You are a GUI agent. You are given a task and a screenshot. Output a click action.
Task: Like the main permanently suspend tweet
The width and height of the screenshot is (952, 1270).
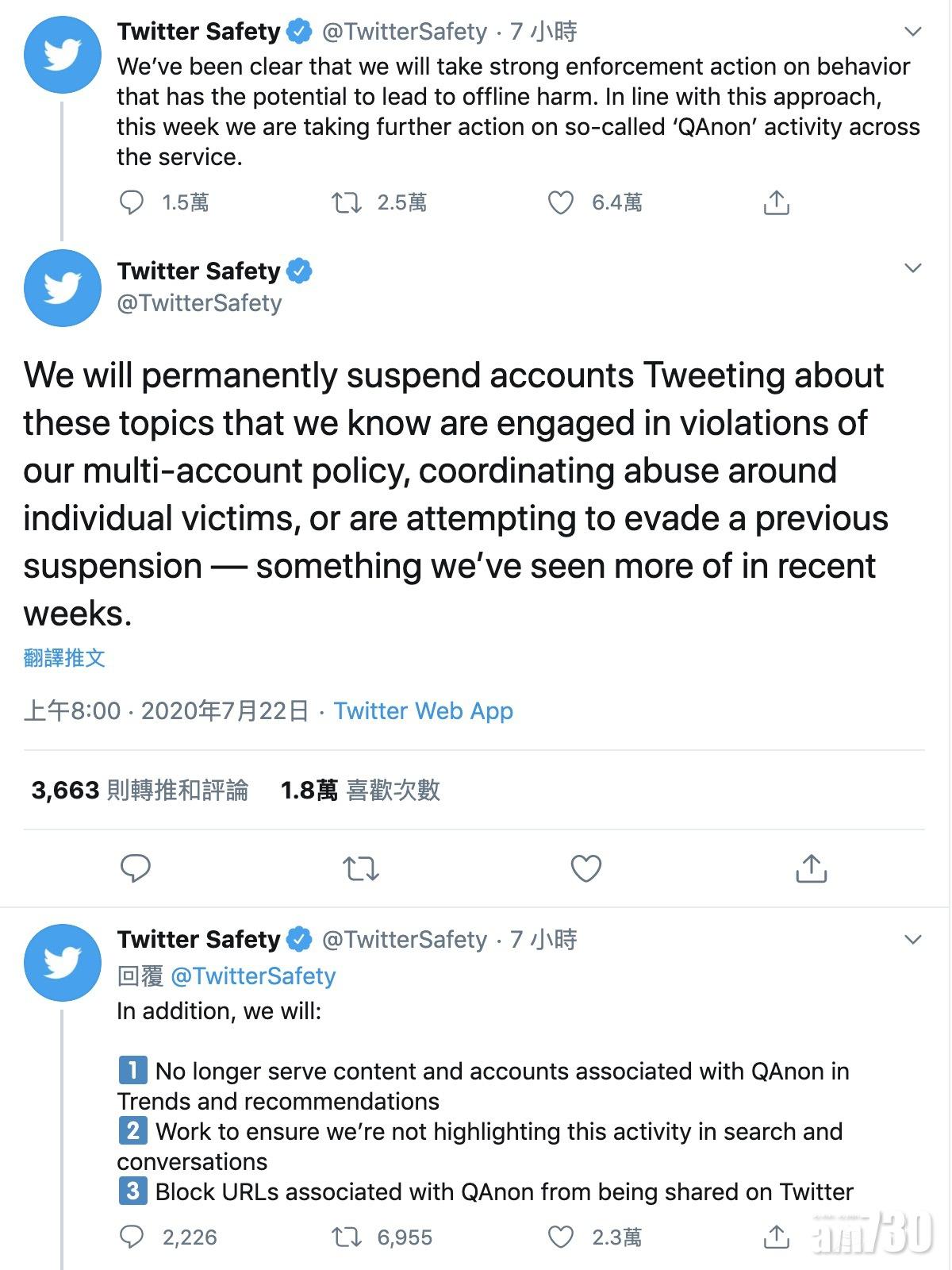pyautogui.click(x=586, y=869)
